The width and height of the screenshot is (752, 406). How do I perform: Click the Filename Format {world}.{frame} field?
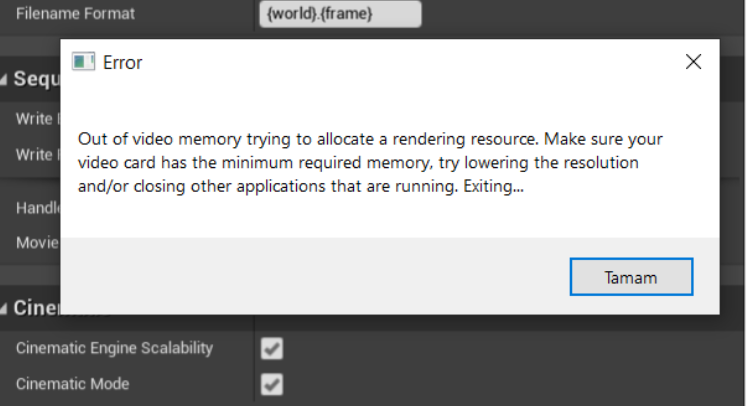point(341,13)
